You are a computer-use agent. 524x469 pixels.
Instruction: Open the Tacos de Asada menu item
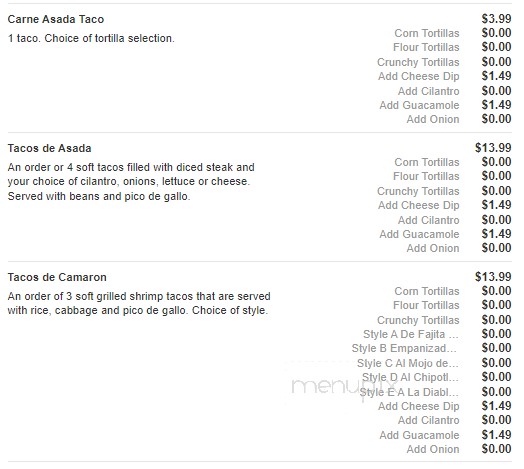49,148
